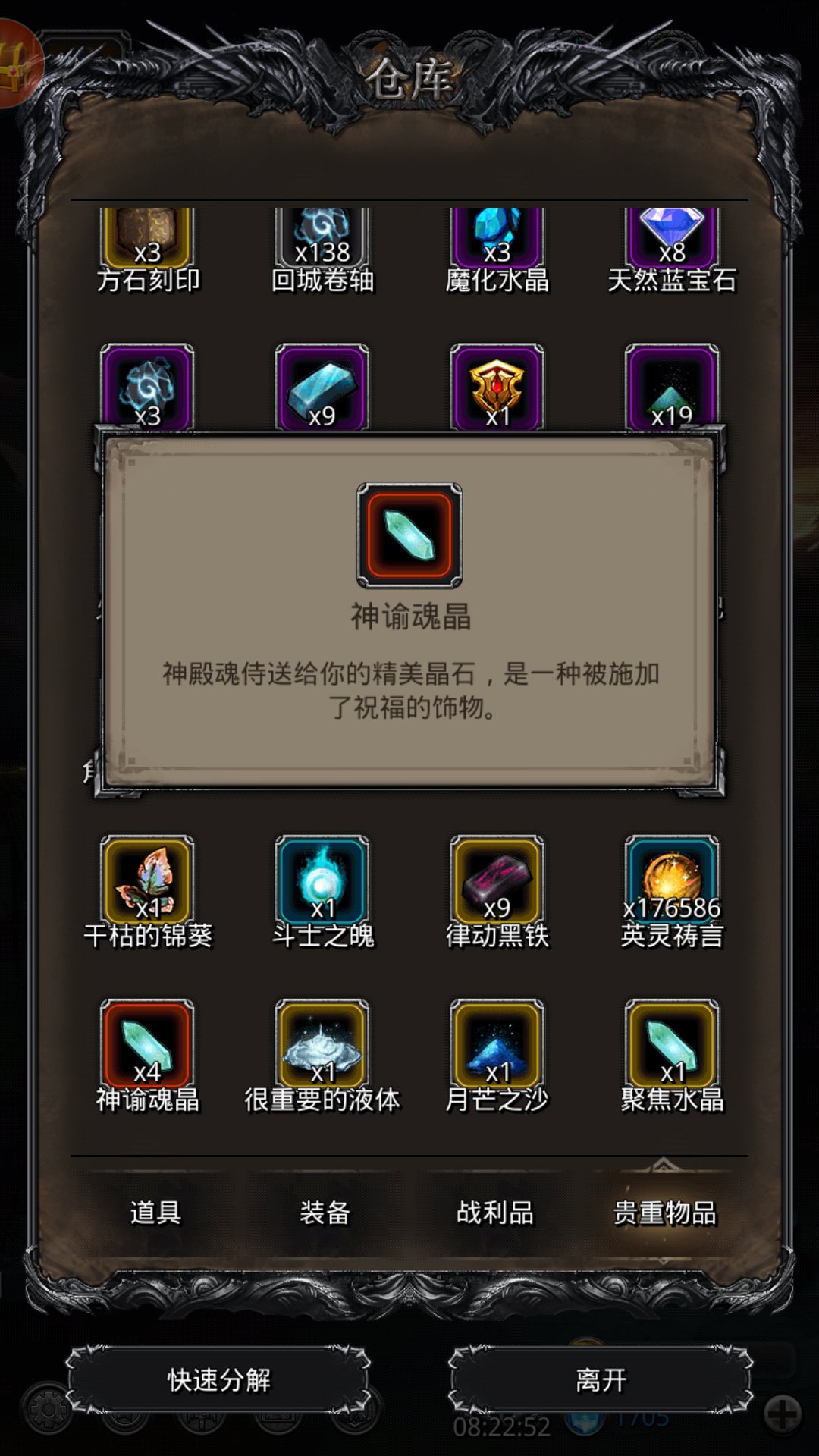Screen dimensions: 819x1456
Task: Click the 离开 button
Action: (x=601, y=1379)
